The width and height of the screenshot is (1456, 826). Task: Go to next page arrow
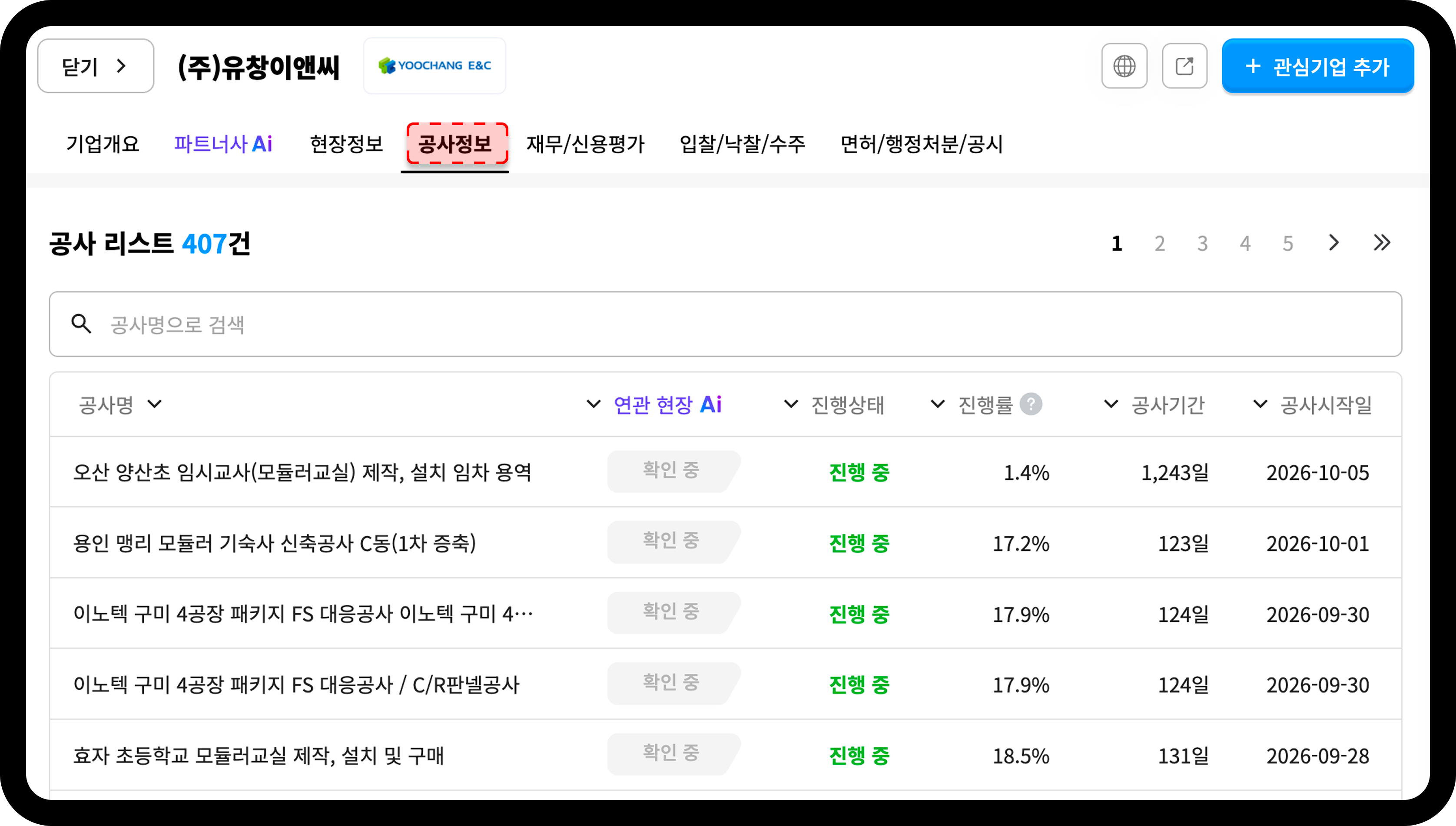coord(1333,243)
